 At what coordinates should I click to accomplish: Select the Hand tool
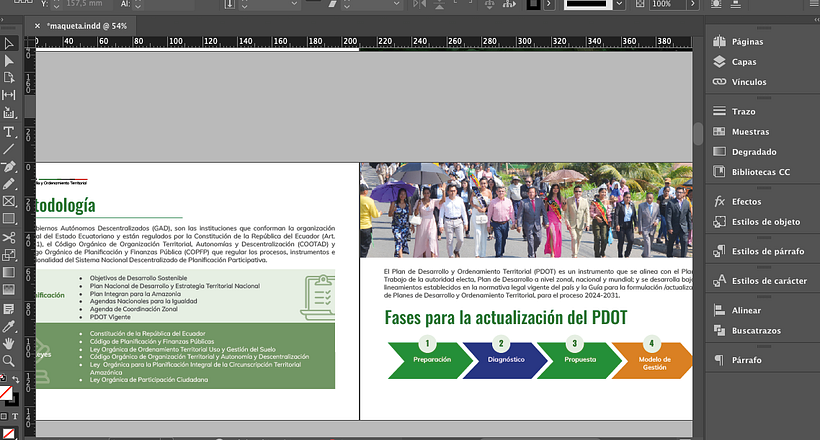click(9, 344)
